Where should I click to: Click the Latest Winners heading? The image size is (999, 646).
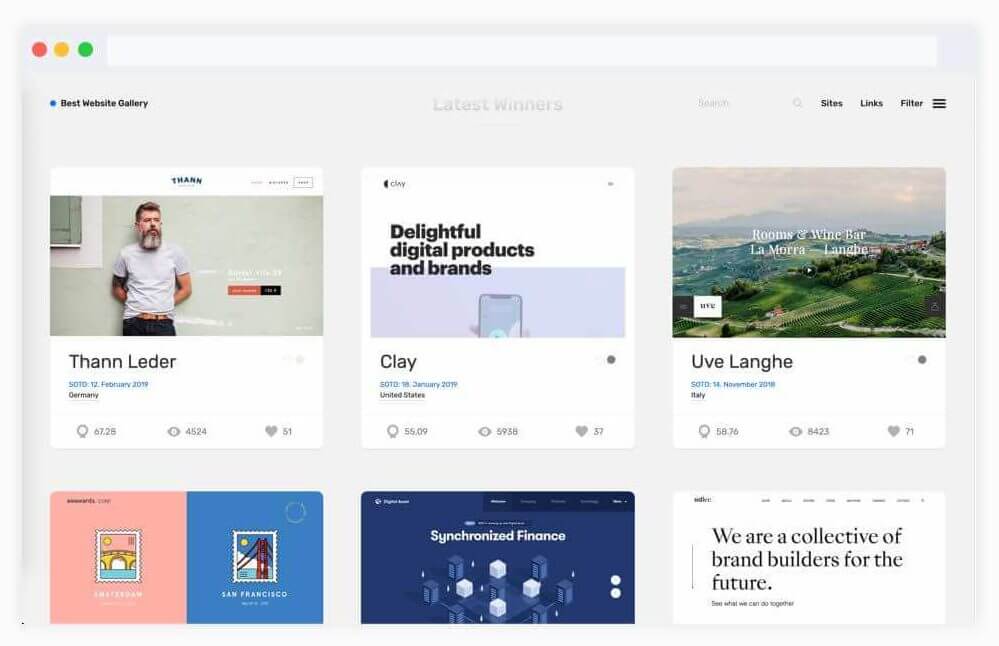498,104
